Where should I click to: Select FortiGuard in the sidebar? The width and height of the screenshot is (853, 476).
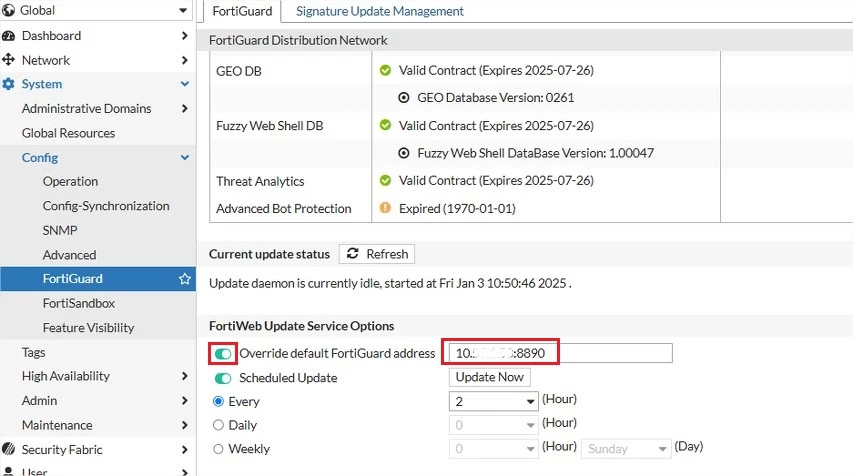98,279
